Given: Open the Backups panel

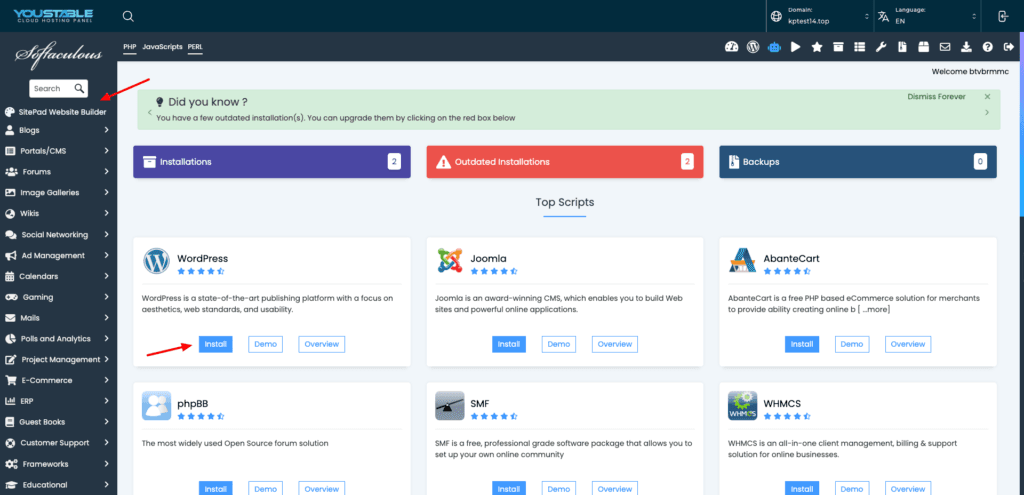Looking at the screenshot, I should pos(858,162).
